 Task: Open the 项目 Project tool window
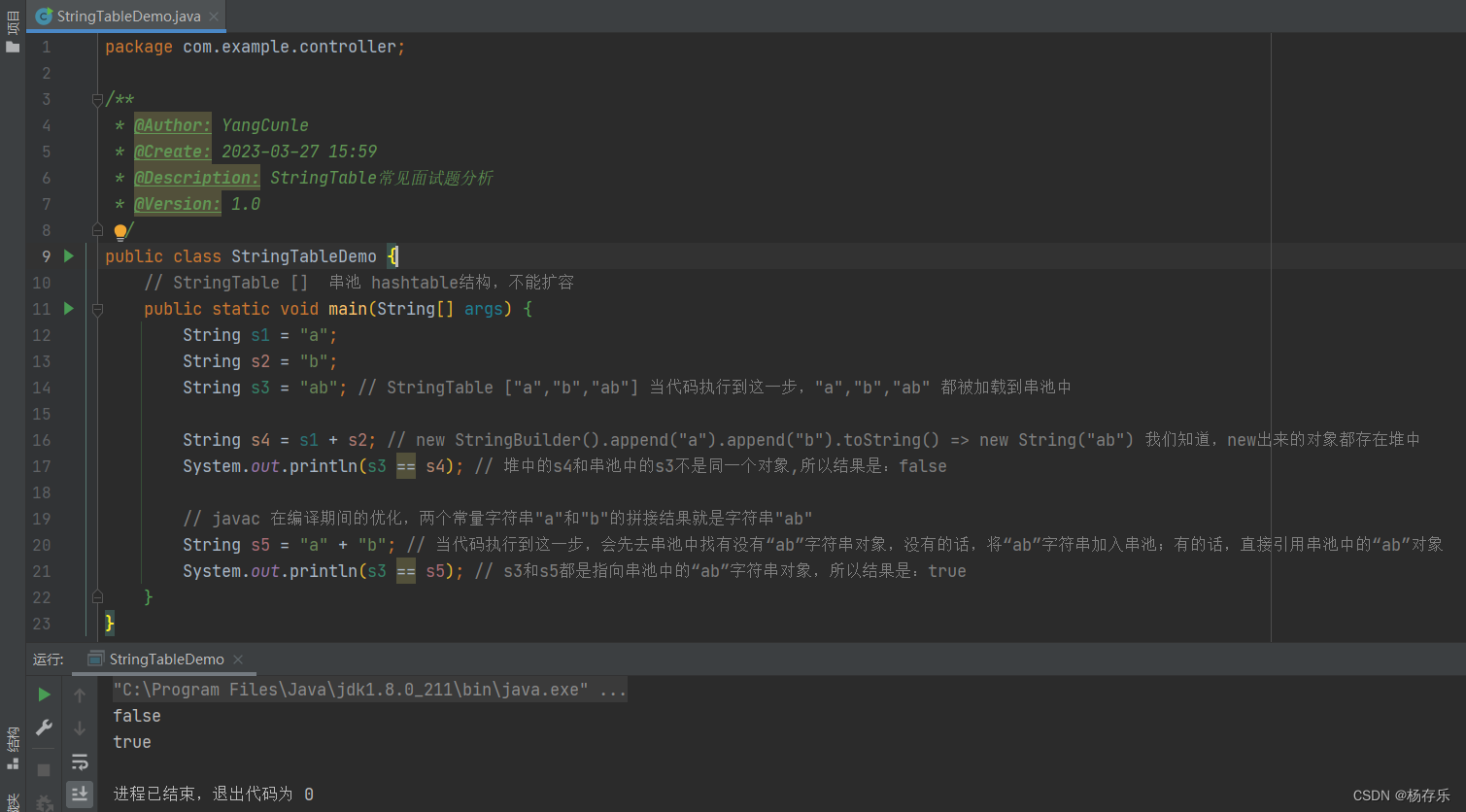[x=12, y=25]
